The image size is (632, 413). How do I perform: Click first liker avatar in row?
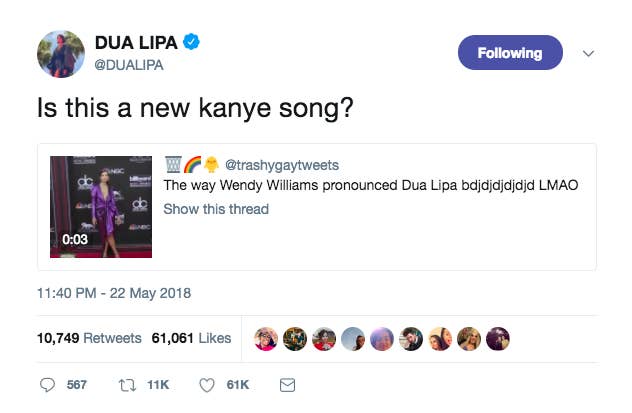[266, 339]
